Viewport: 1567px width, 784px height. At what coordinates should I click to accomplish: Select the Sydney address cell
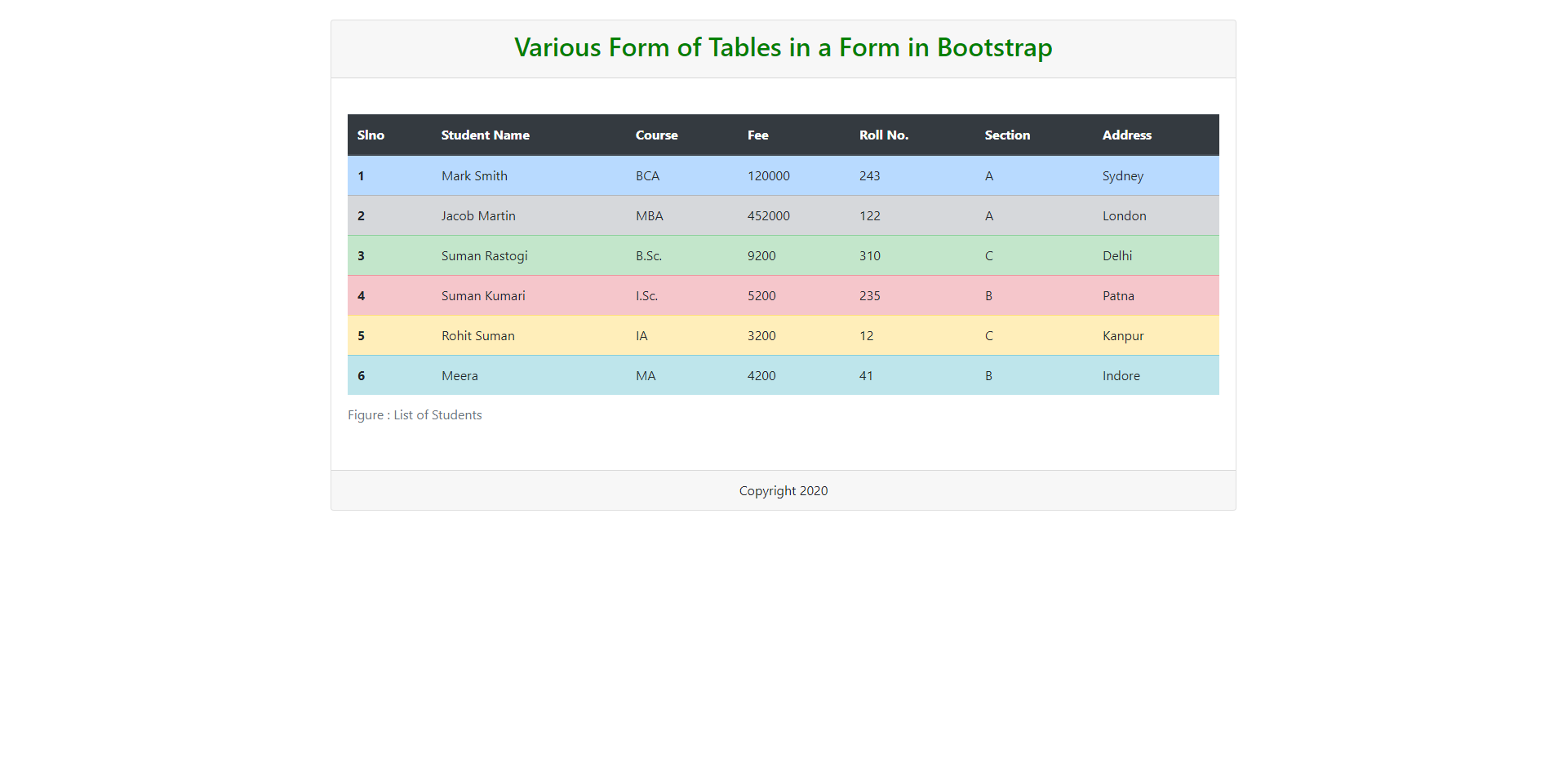1122,175
